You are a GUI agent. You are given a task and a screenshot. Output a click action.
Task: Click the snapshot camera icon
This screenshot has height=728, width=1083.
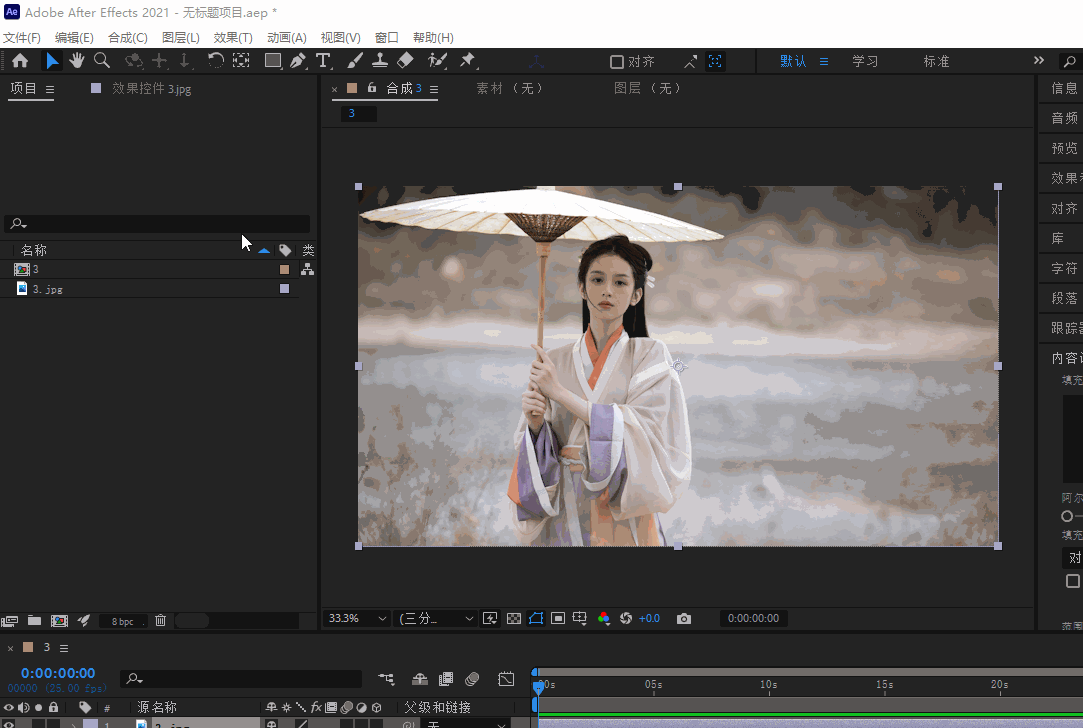click(684, 619)
